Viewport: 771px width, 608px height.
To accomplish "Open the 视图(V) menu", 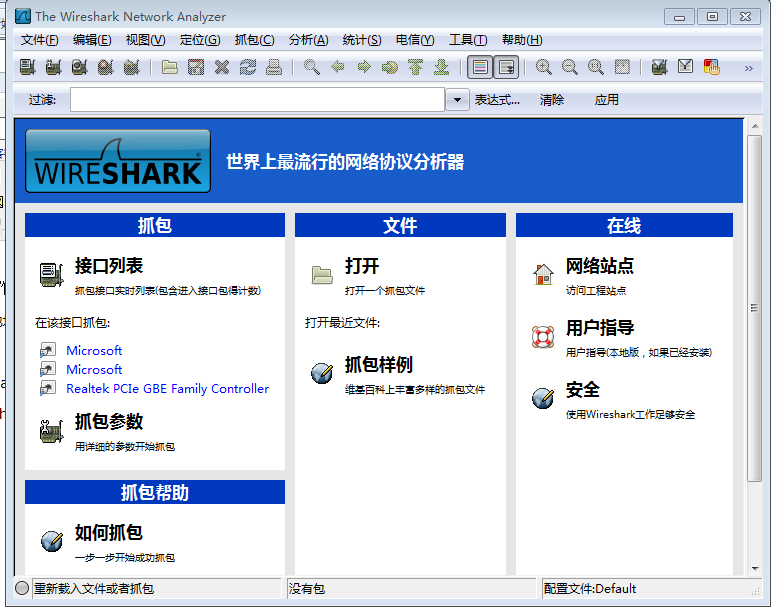I will pos(146,40).
